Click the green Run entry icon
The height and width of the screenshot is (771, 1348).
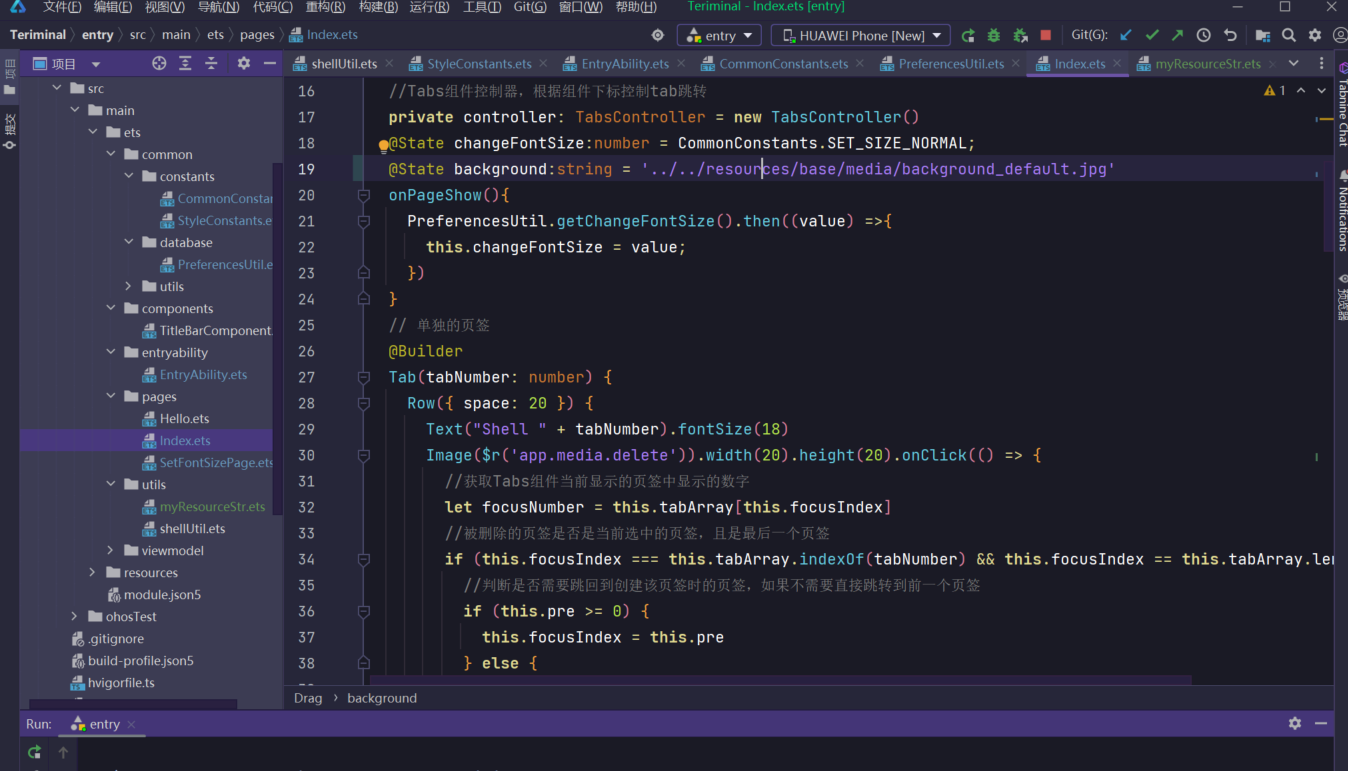(968, 35)
